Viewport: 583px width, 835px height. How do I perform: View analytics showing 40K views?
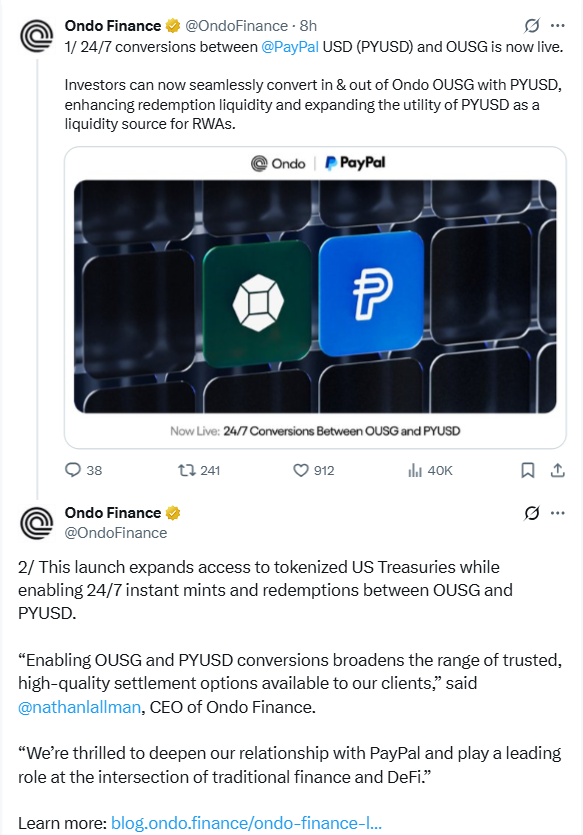pyautogui.click(x=430, y=470)
